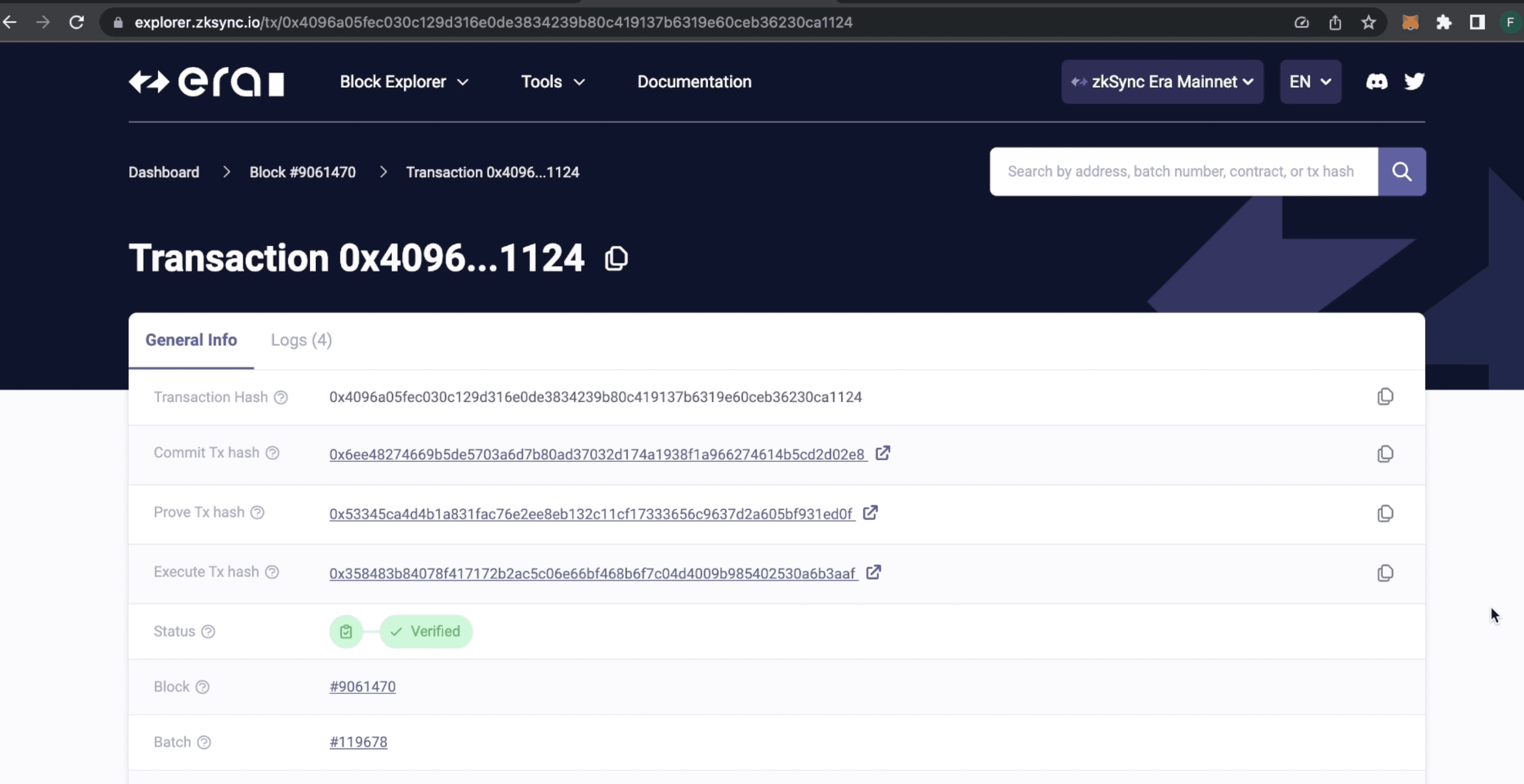The height and width of the screenshot is (784, 1524).
Task: Open the Documentation menu item
Action: pos(694,81)
